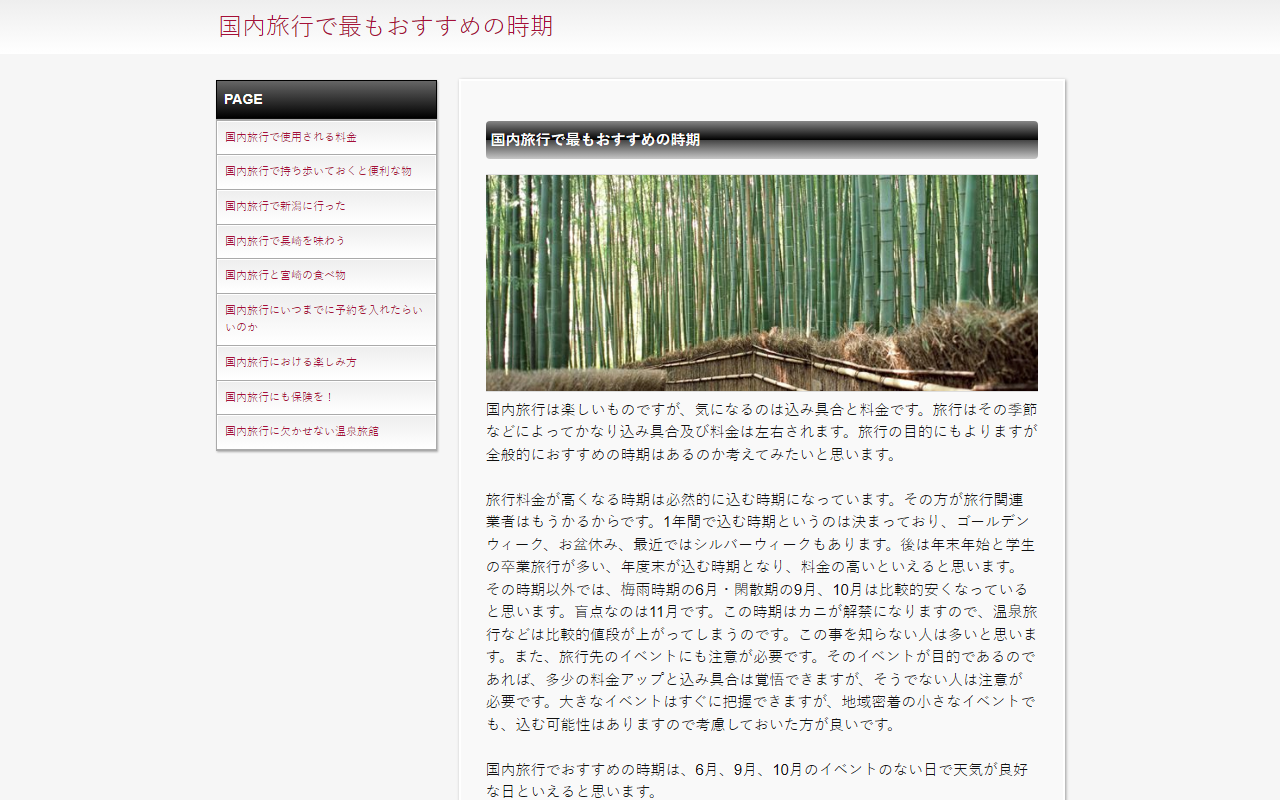Click the text line mentioning 11月 and カニ
This screenshot has width=1280, height=800.
[762, 612]
